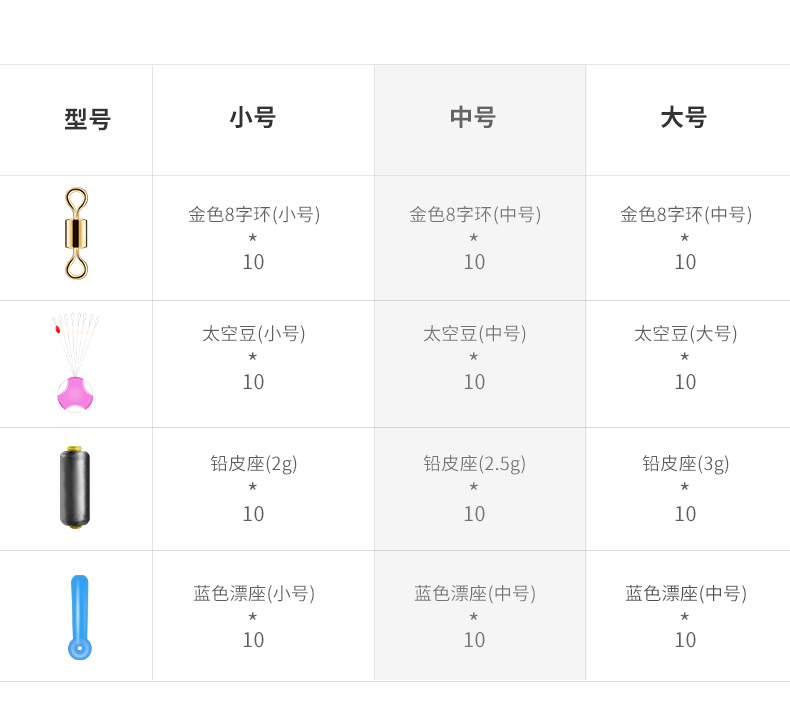Viewport: 790px width, 703px height.
Task: Click the 铅皮座(2g) label
Action: (254, 463)
